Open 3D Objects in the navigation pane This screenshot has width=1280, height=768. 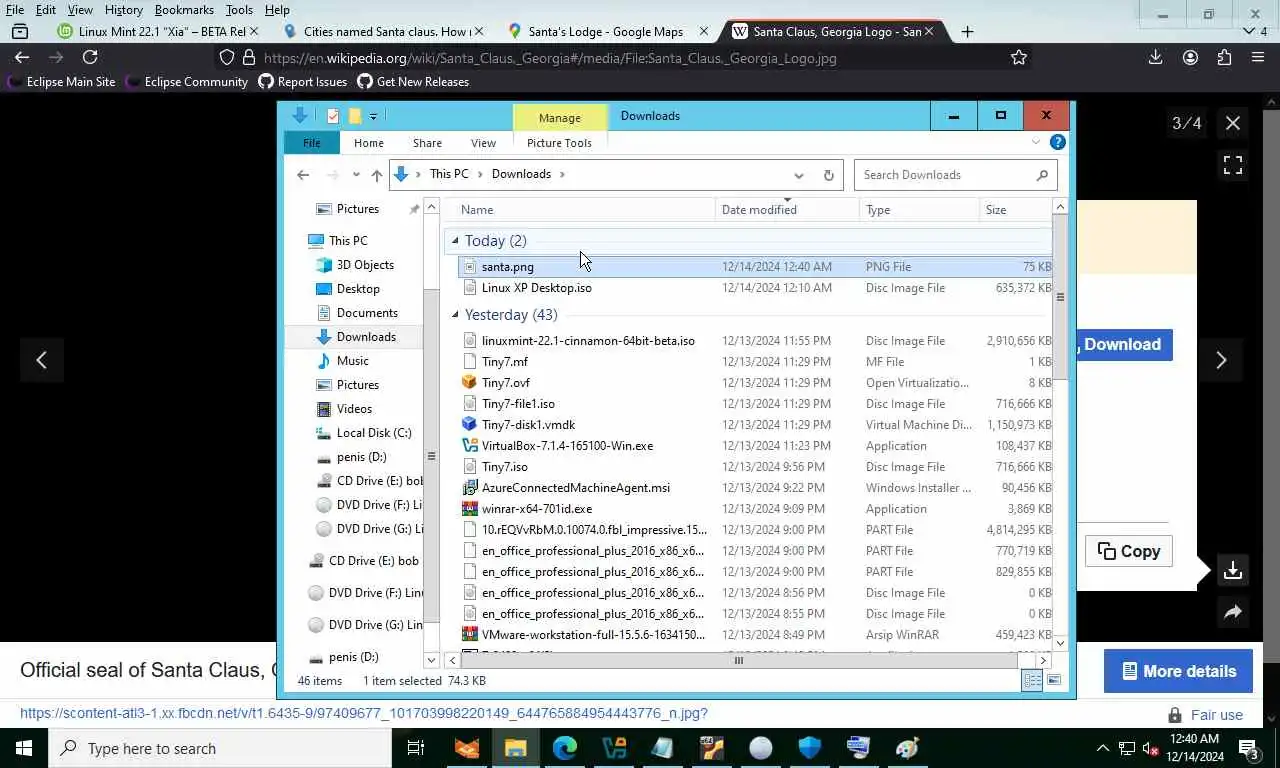coord(365,265)
